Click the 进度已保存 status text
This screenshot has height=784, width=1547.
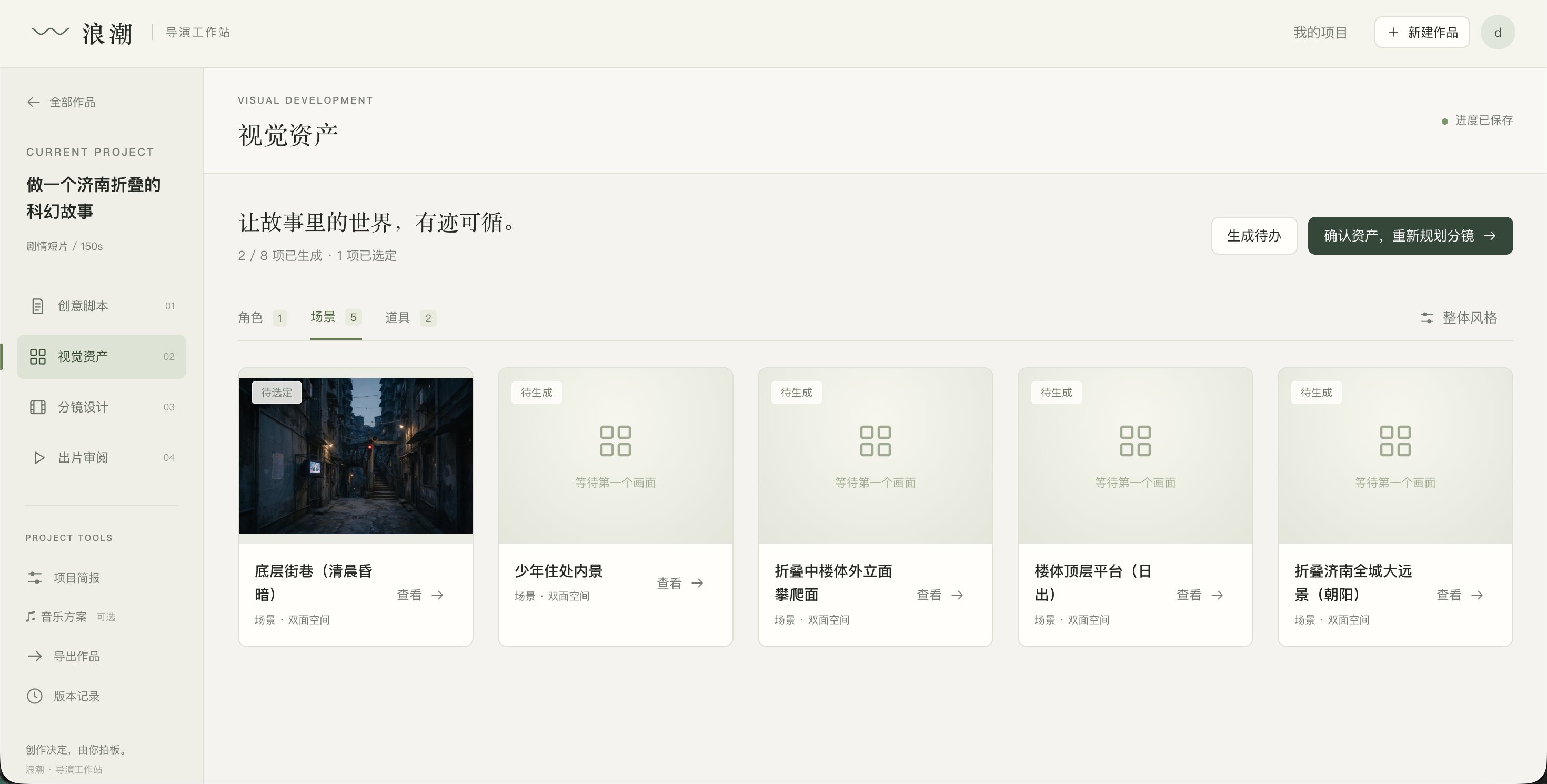pos(1484,120)
